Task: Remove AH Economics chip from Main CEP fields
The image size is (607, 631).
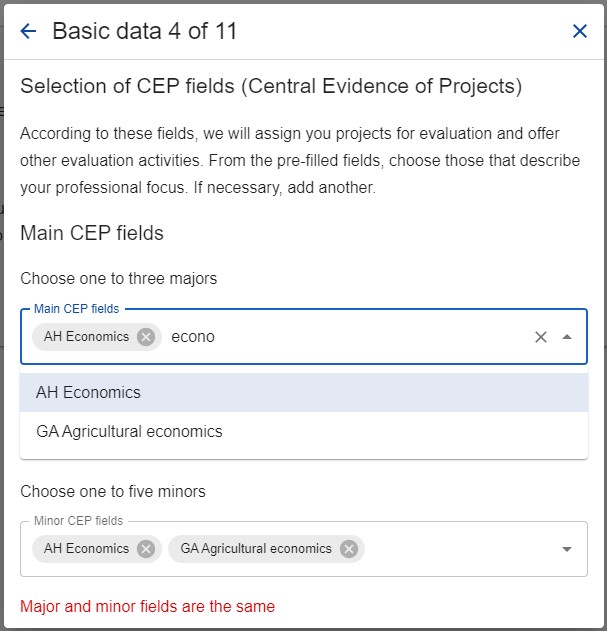Action: point(146,337)
